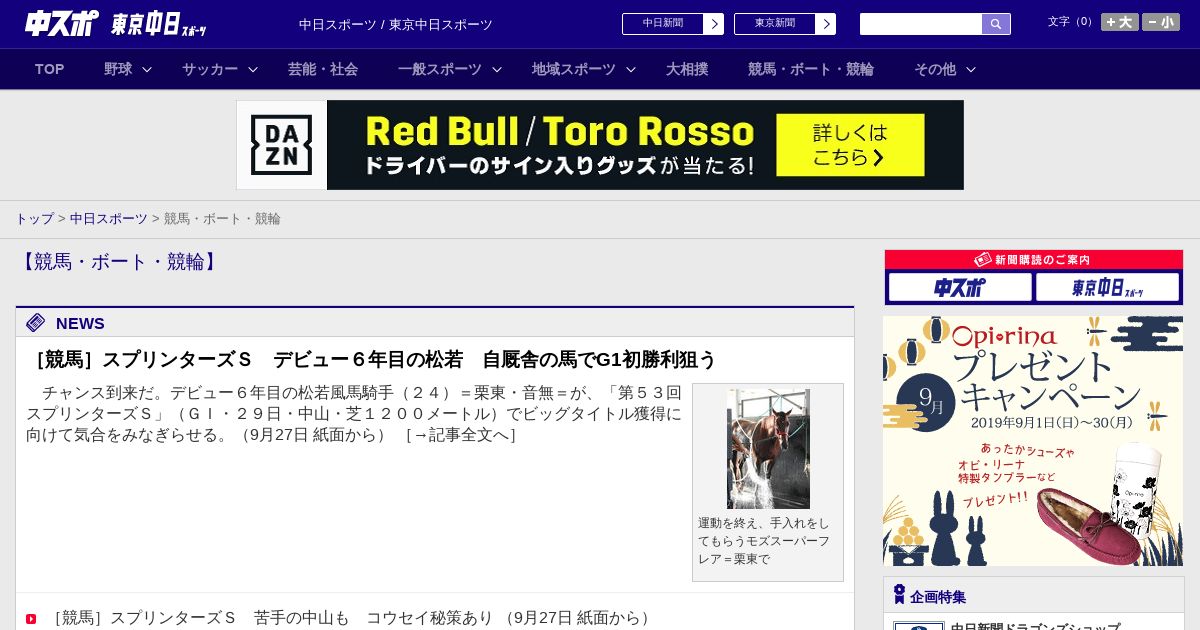Expand the 野球 dropdown menu
Viewport: 1200px width, 630px height.
coord(128,69)
